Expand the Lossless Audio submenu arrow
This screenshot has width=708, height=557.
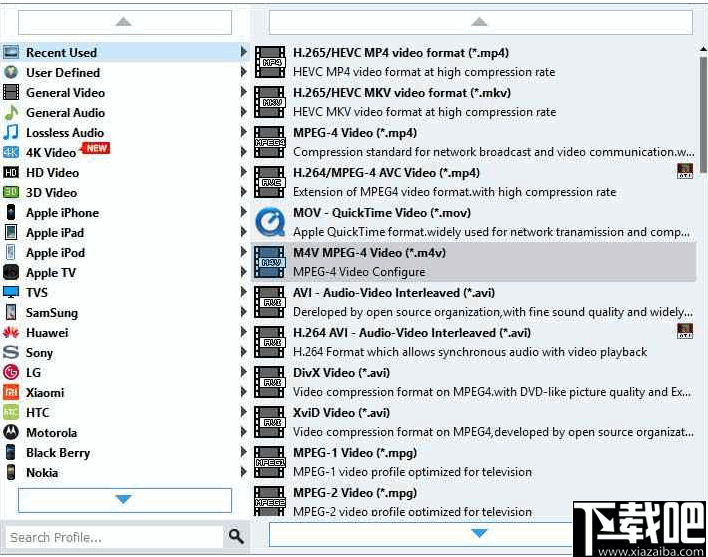(244, 132)
